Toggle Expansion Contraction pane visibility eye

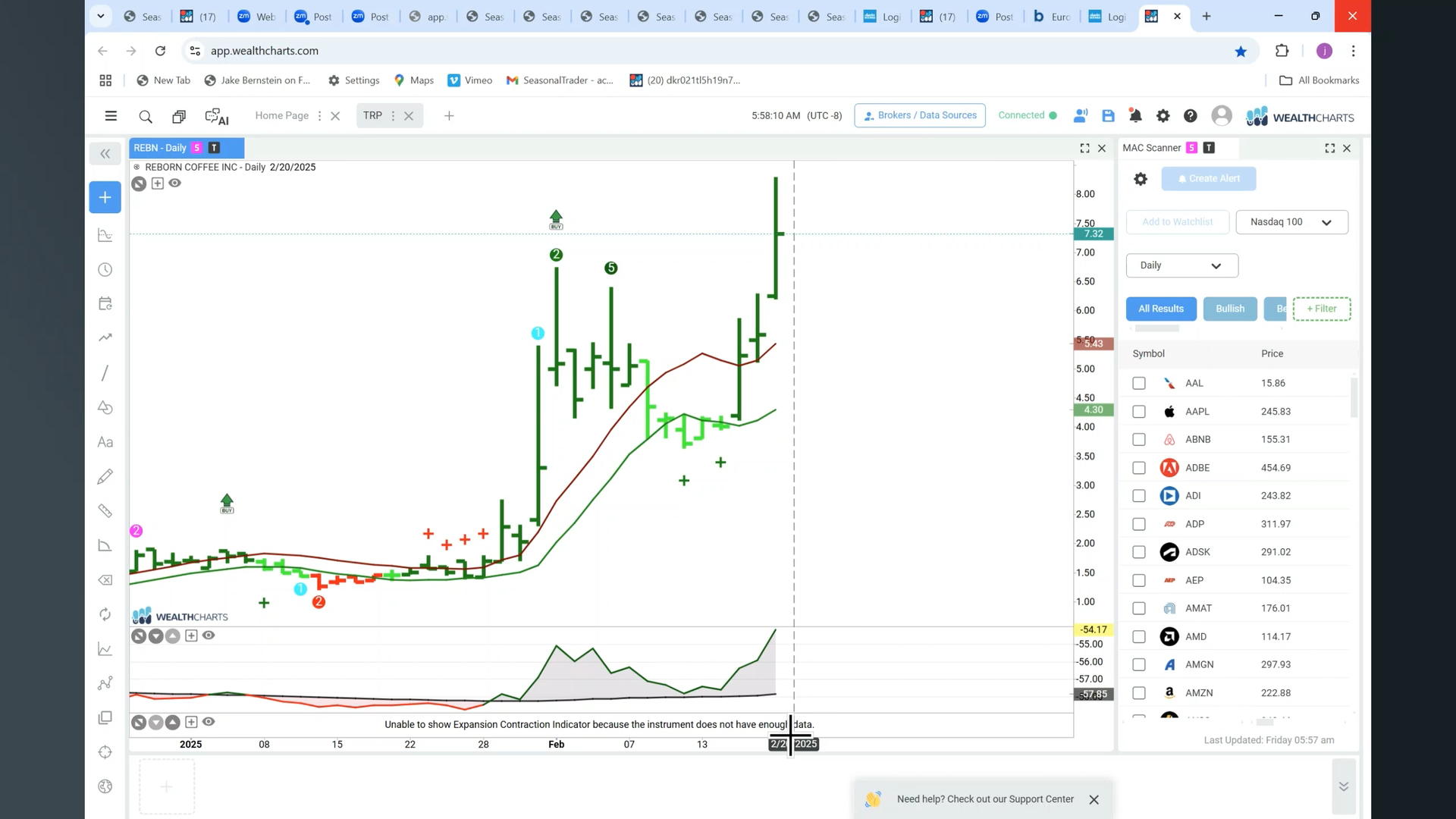(x=209, y=722)
